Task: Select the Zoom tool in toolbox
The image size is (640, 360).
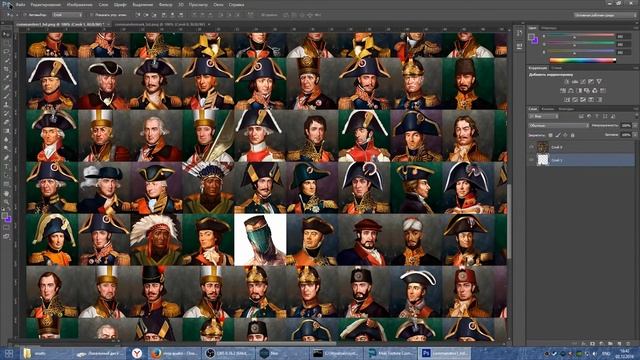Action: [6, 202]
